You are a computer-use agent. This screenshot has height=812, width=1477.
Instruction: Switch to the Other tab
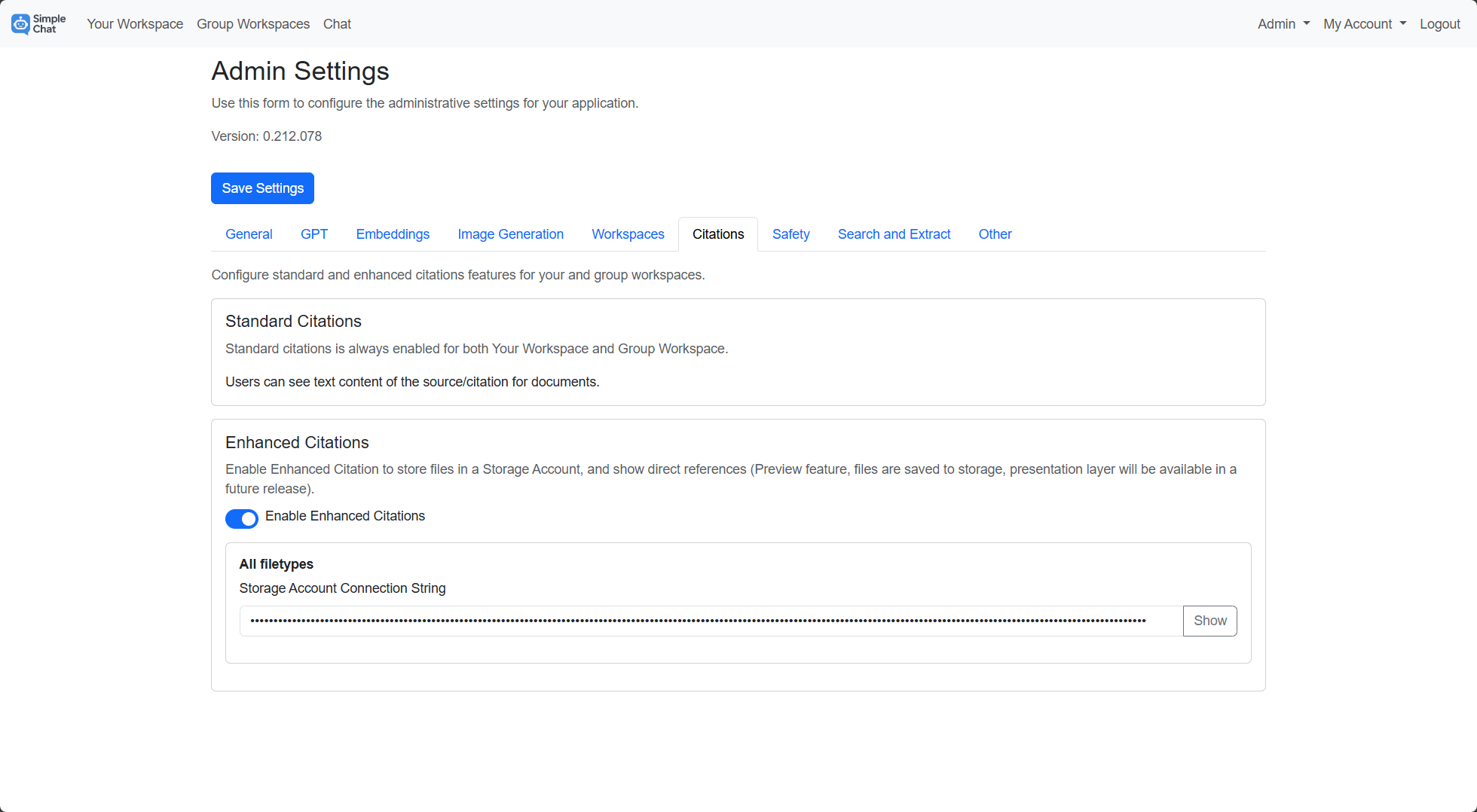point(995,234)
